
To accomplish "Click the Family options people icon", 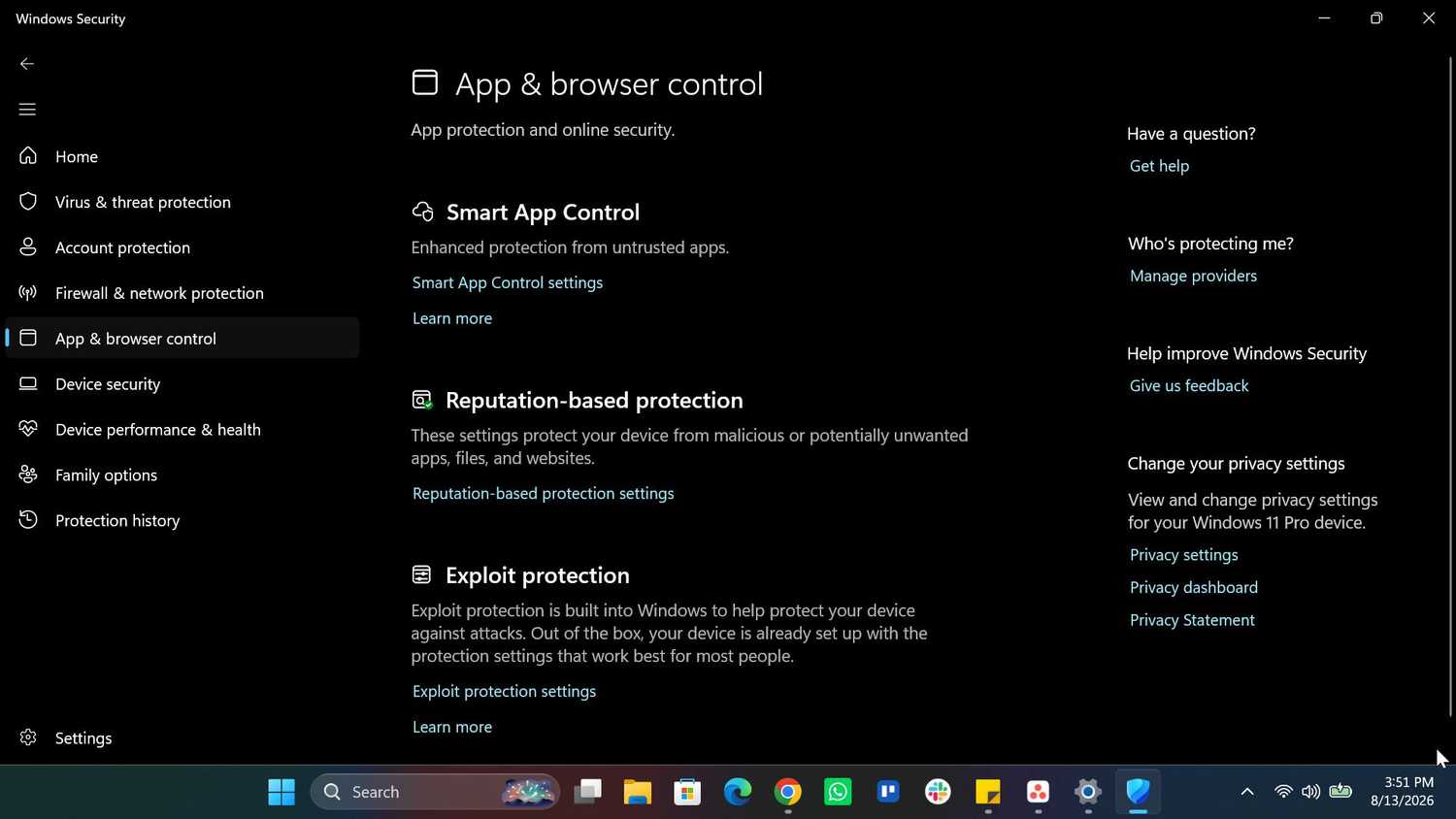I will [28, 474].
